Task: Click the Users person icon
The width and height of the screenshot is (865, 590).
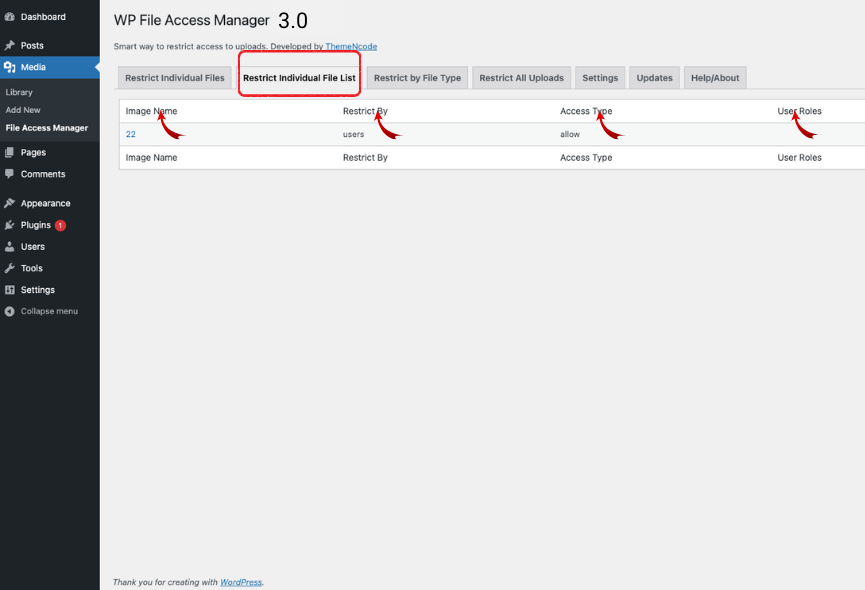Action: coord(9,246)
